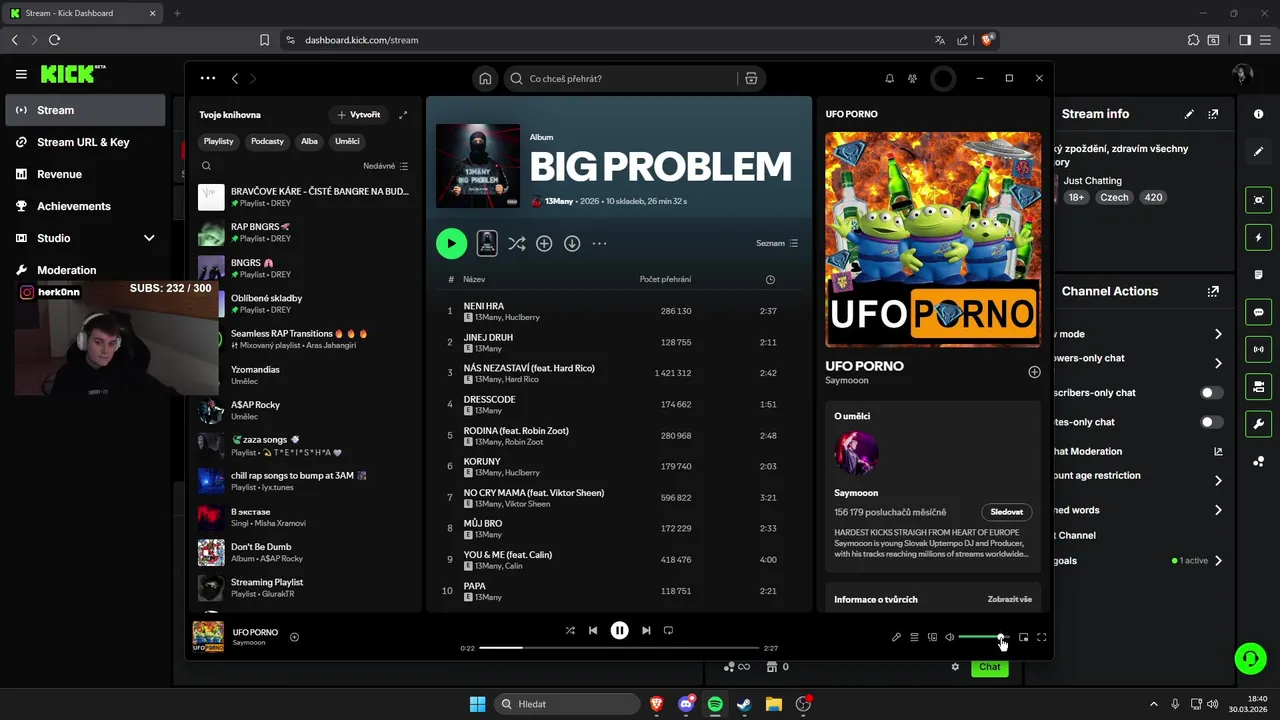
Task: Open album more options three dots
Action: 599,243
